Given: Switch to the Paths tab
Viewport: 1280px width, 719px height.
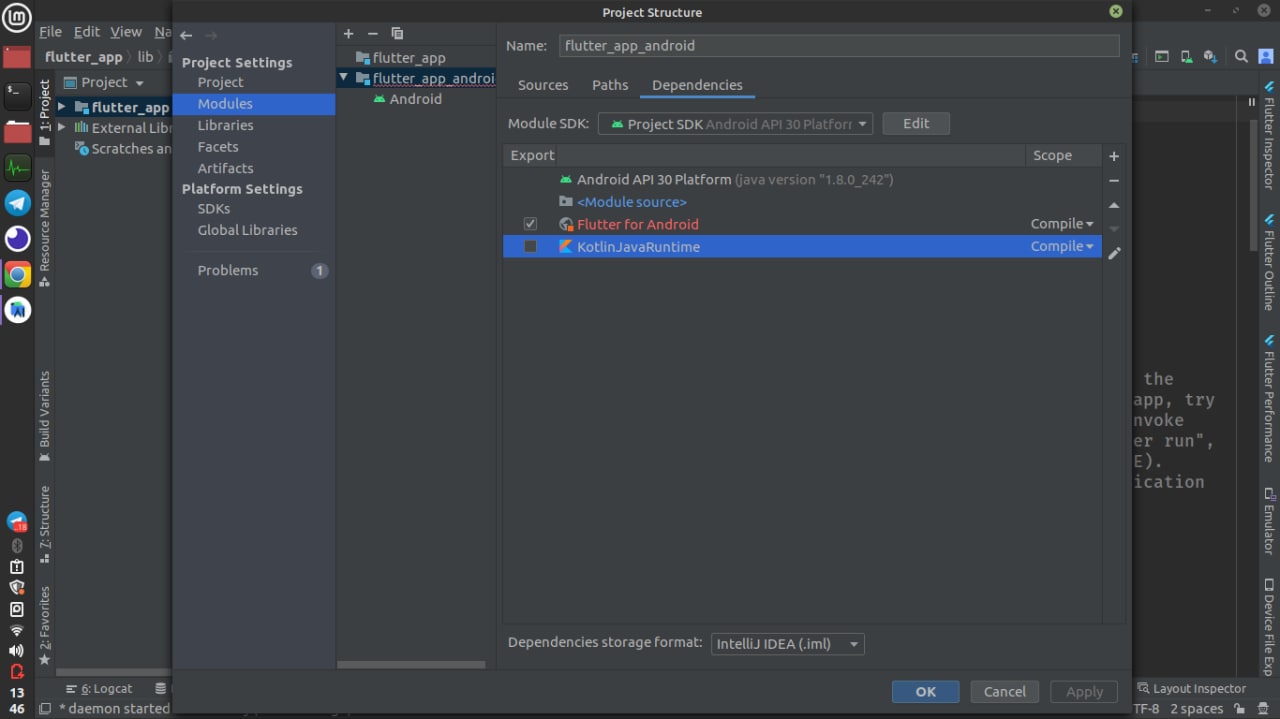Looking at the screenshot, I should pos(610,85).
